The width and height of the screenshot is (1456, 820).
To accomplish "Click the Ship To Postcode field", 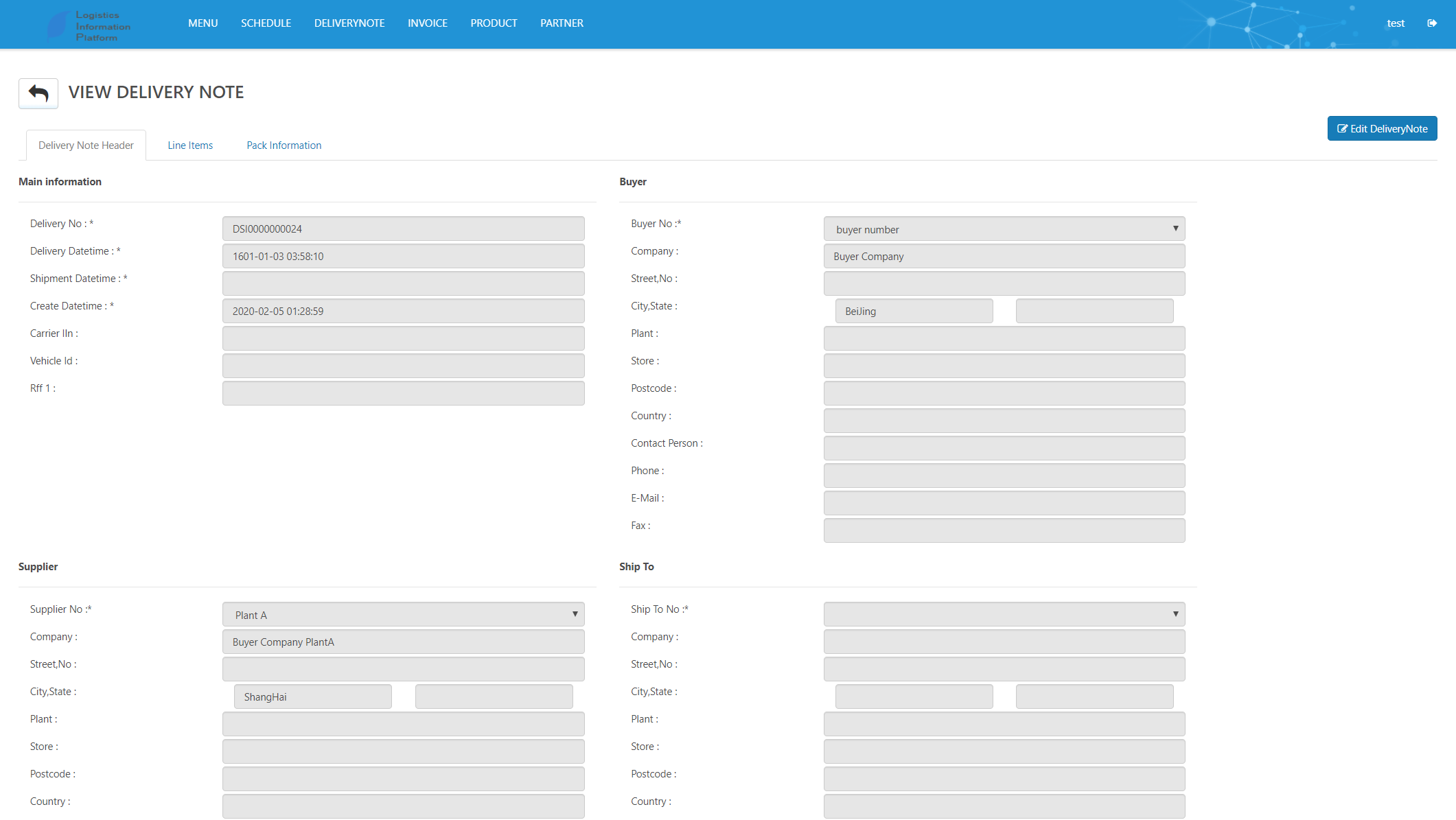I will coord(1004,780).
